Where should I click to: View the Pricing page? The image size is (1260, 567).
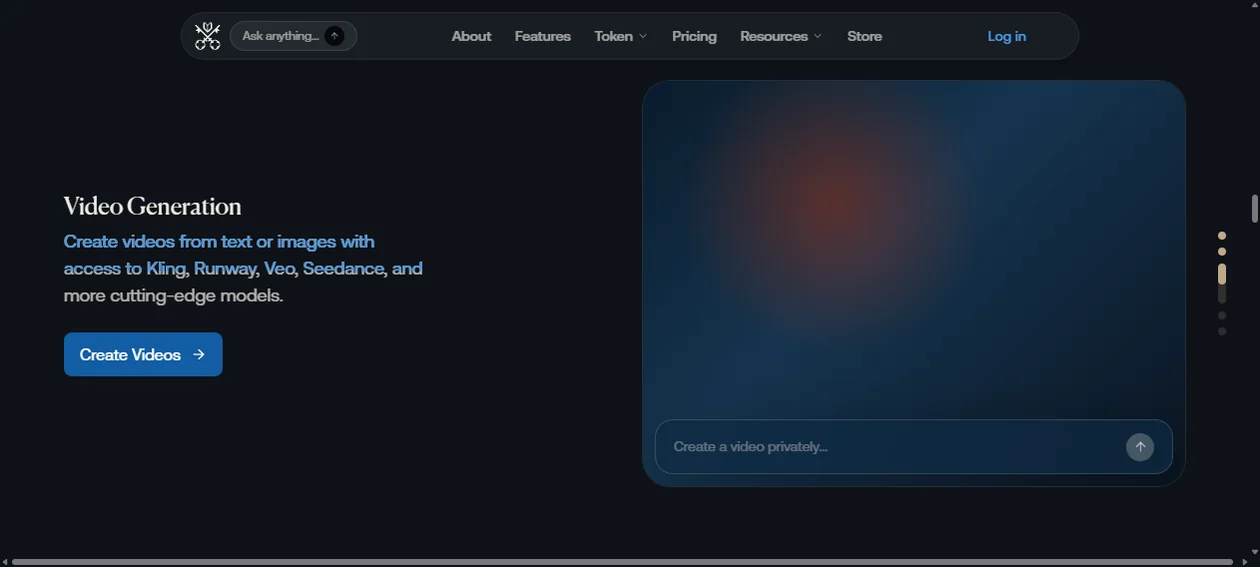(x=694, y=36)
